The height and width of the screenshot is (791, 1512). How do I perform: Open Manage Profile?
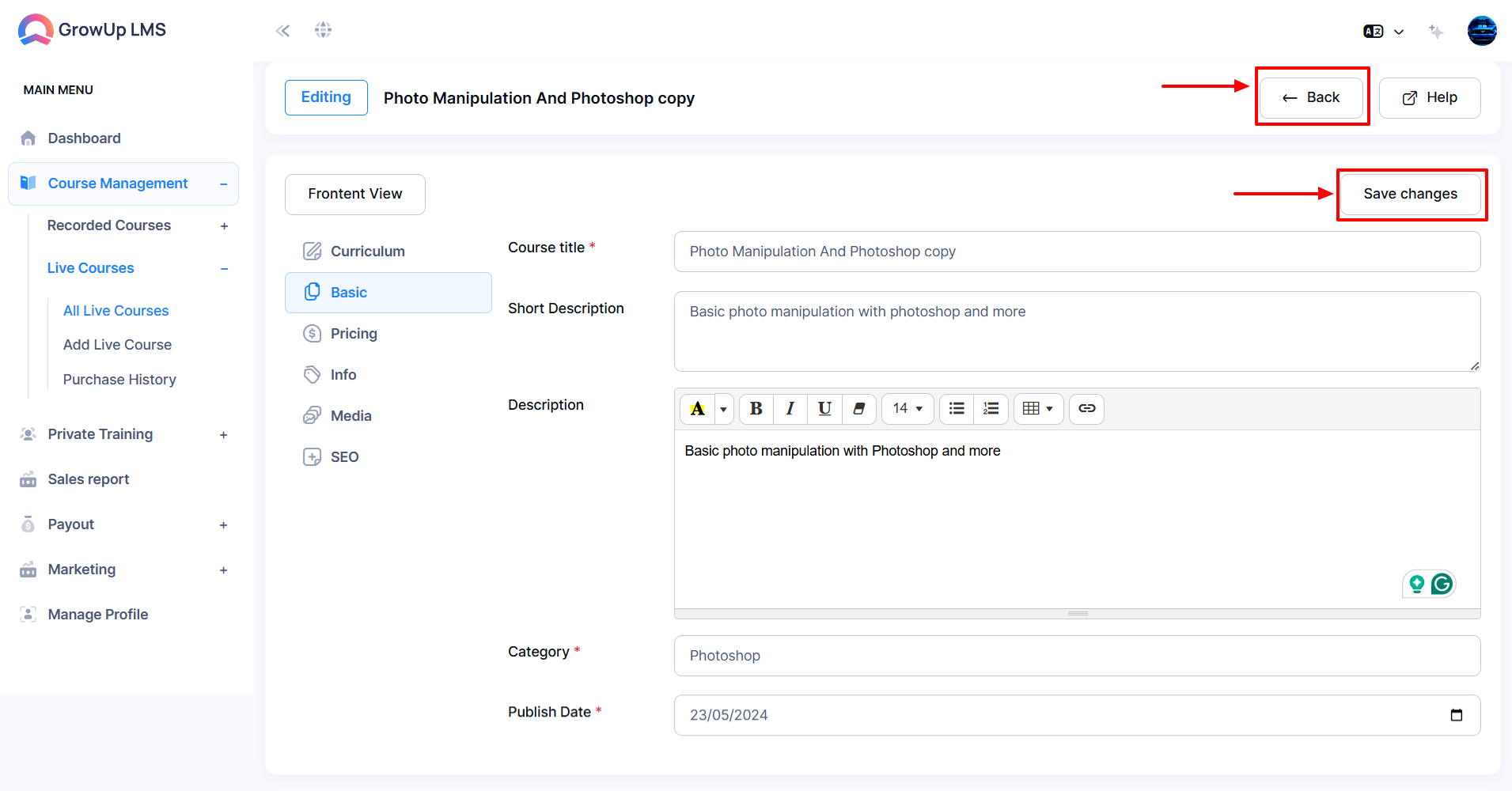(98, 615)
